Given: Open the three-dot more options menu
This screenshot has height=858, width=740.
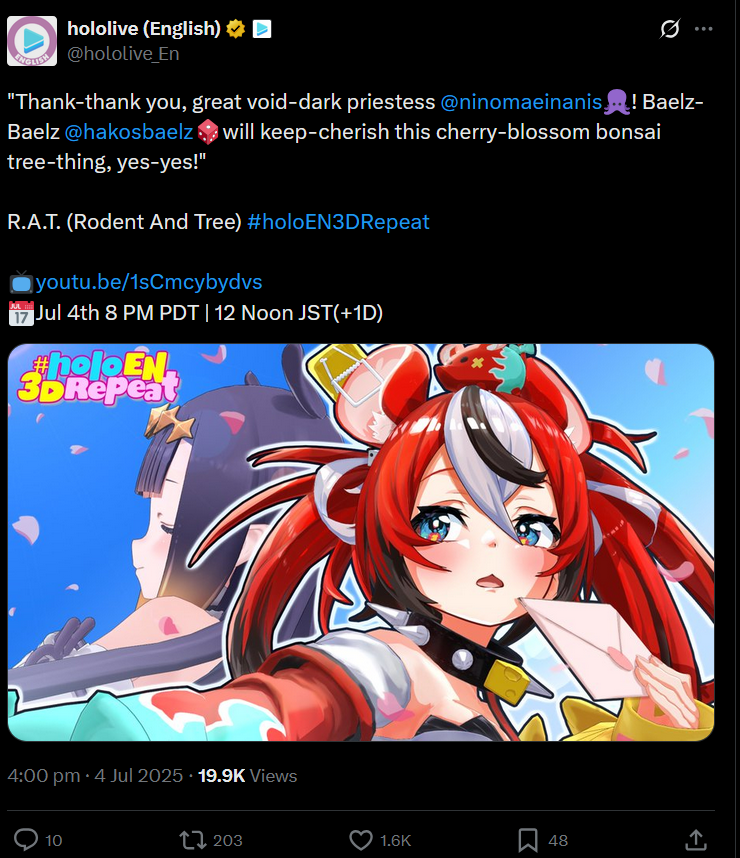Looking at the screenshot, I should 703,28.
